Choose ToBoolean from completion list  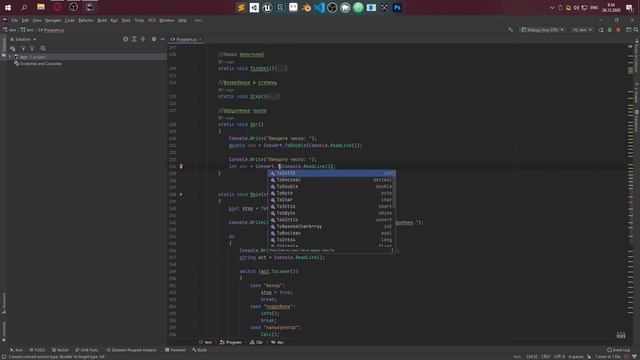tap(331, 233)
